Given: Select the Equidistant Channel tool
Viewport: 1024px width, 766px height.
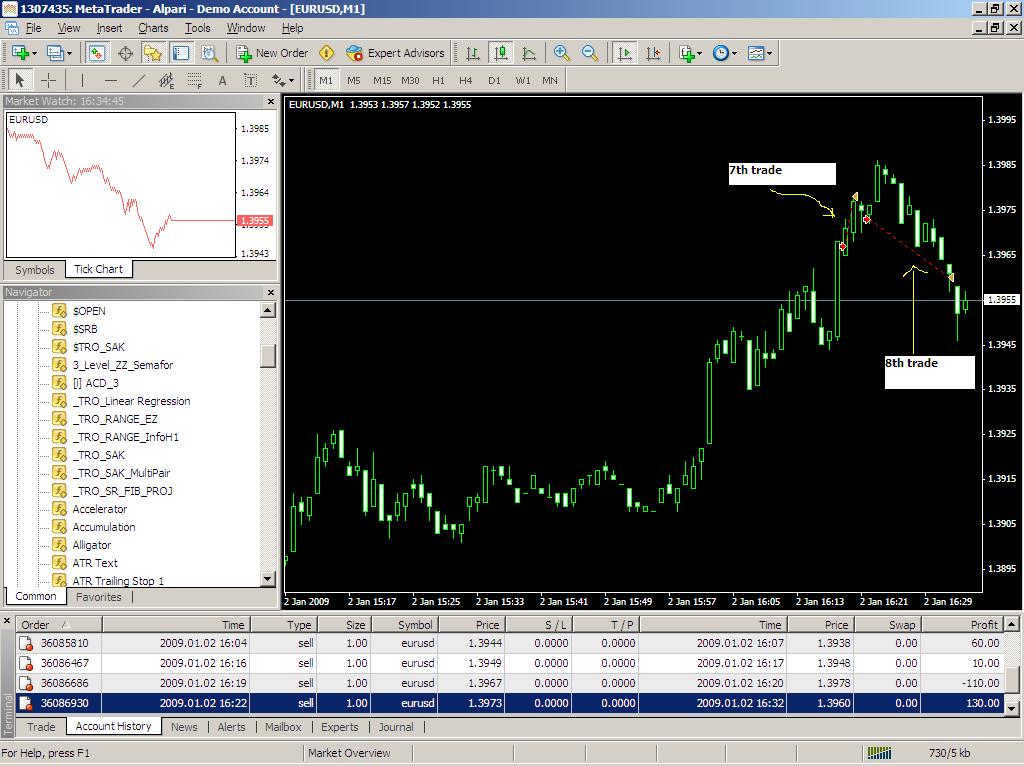Looking at the screenshot, I should pos(167,80).
